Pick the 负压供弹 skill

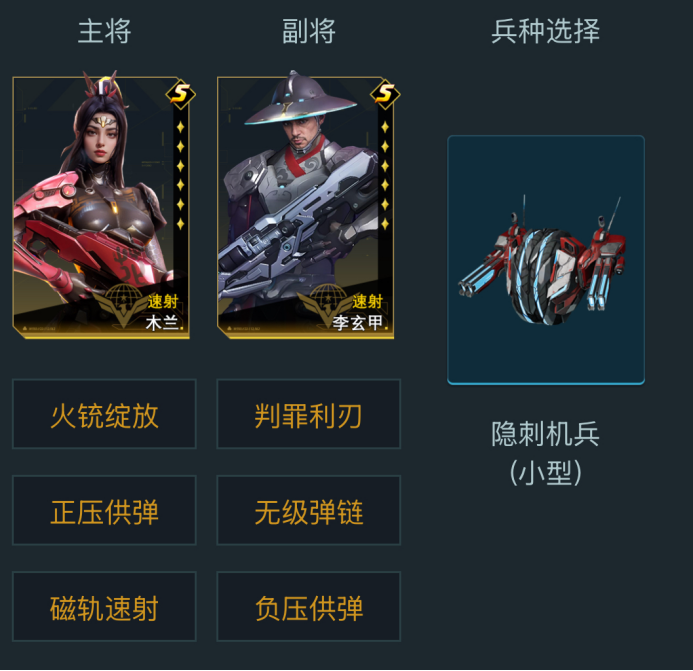308,607
